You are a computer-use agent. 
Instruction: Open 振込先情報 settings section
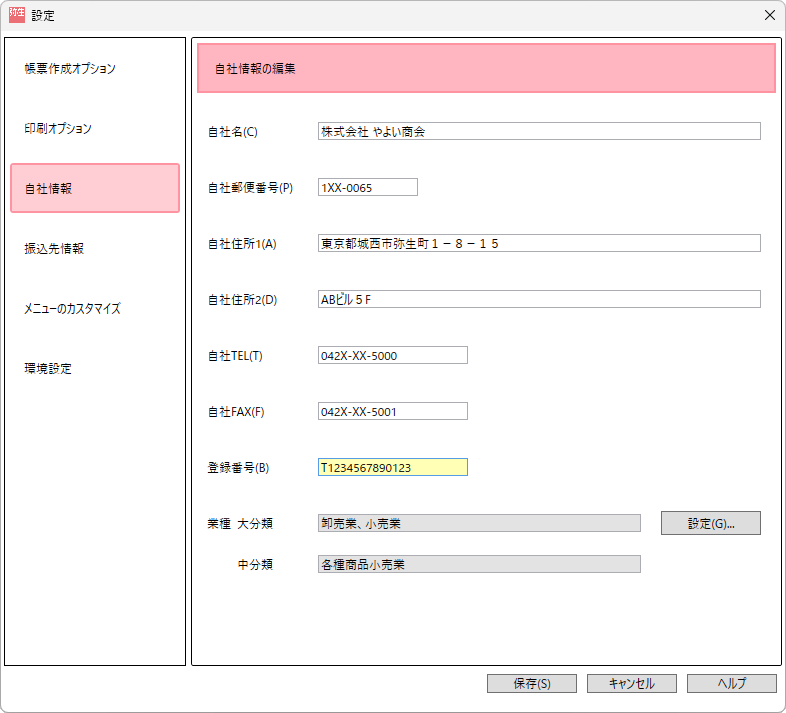(54, 248)
